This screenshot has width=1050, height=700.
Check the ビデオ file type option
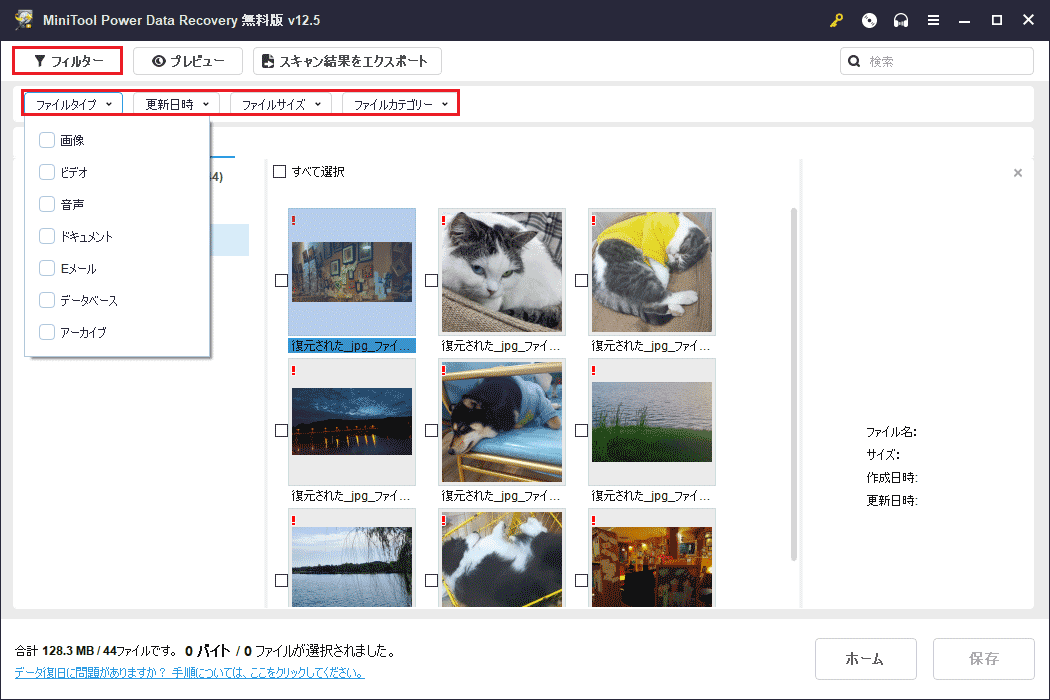(x=47, y=172)
